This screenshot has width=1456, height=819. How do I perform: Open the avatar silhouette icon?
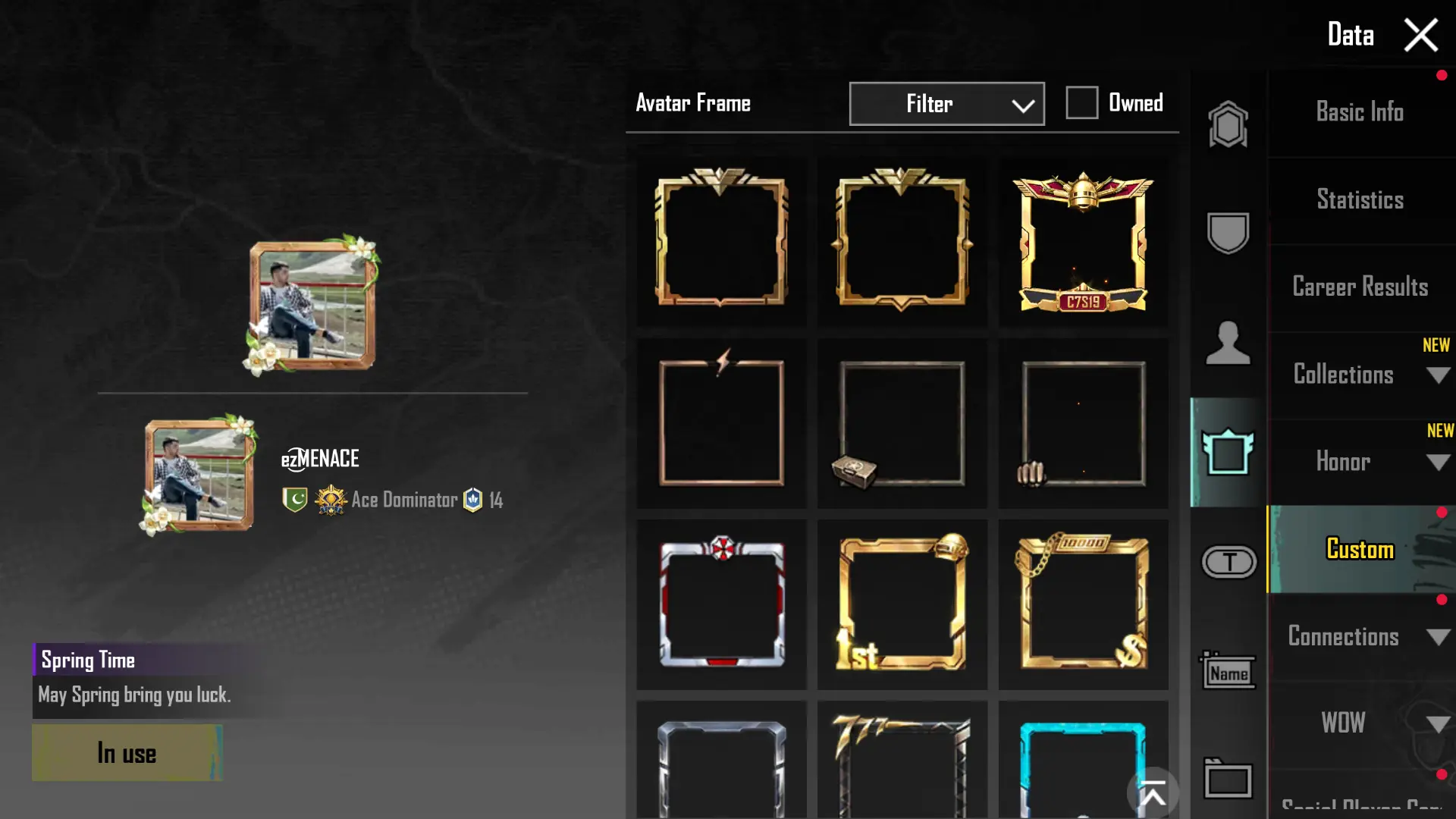[x=1228, y=343]
